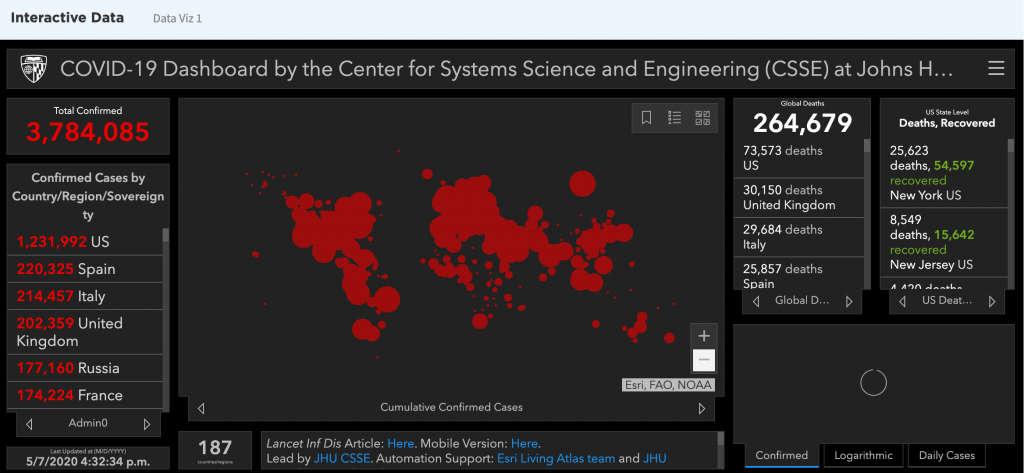Viewport: 1024px width, 473px height.
Task: Click left arrow in US Deaths pager
Action: (903, 301)
